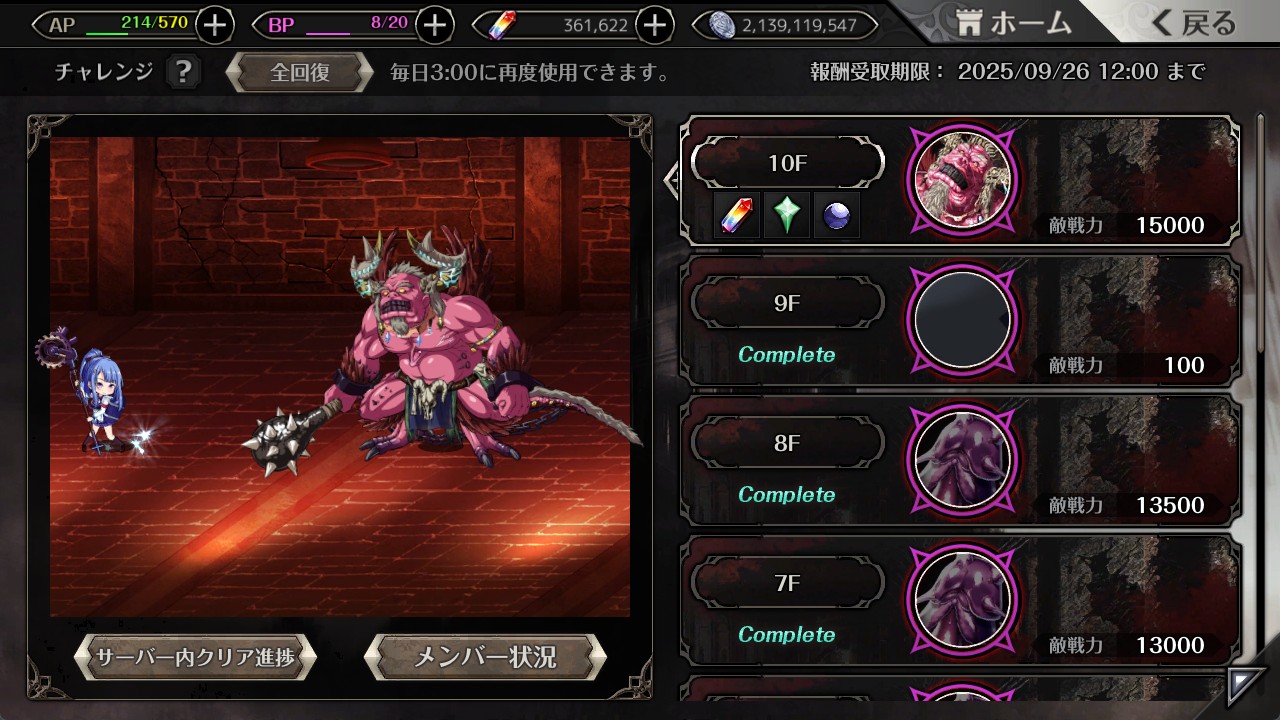
Task: Collapse the floor list with the left arrow
Action: [672, 180]
